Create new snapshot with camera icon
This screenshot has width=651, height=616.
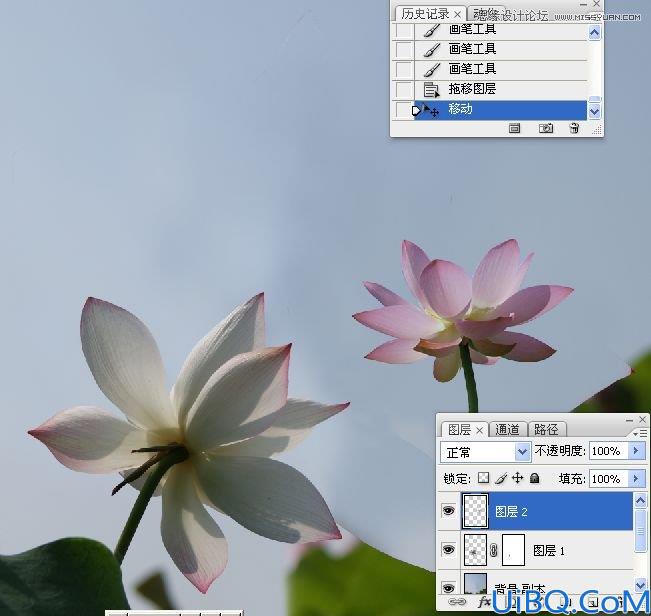(546, 128)
